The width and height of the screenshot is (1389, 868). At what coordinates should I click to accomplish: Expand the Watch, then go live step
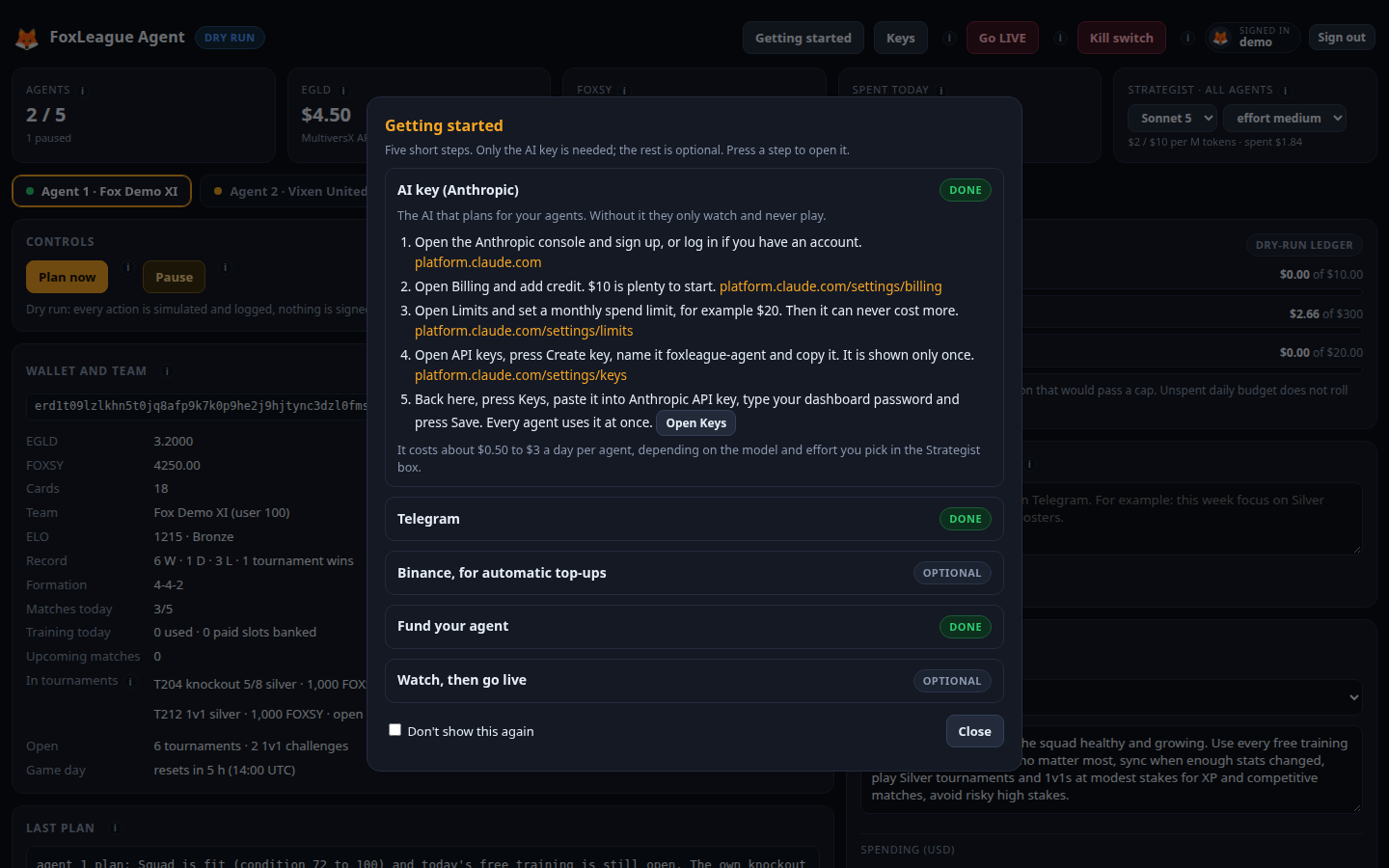pos(694,681)
